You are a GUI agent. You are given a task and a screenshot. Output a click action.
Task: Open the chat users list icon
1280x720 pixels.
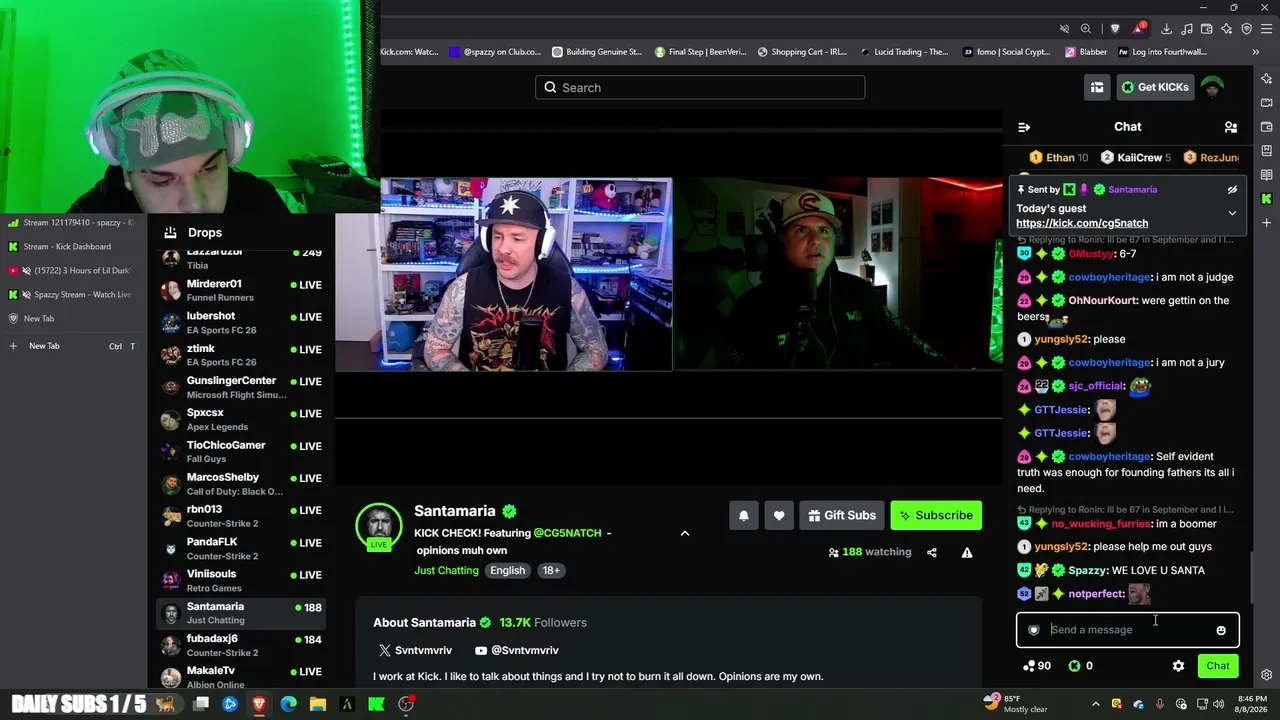tap(1231, 127)
